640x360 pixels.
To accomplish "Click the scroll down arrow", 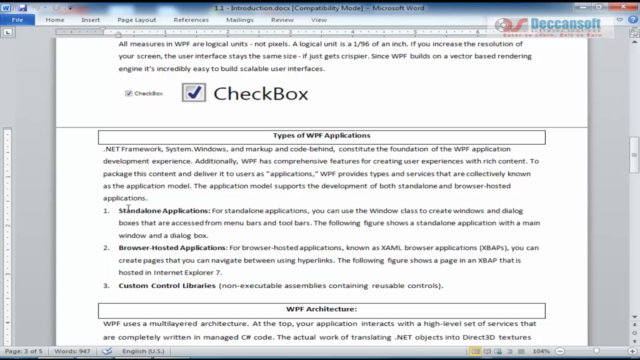I will point(634,317).
